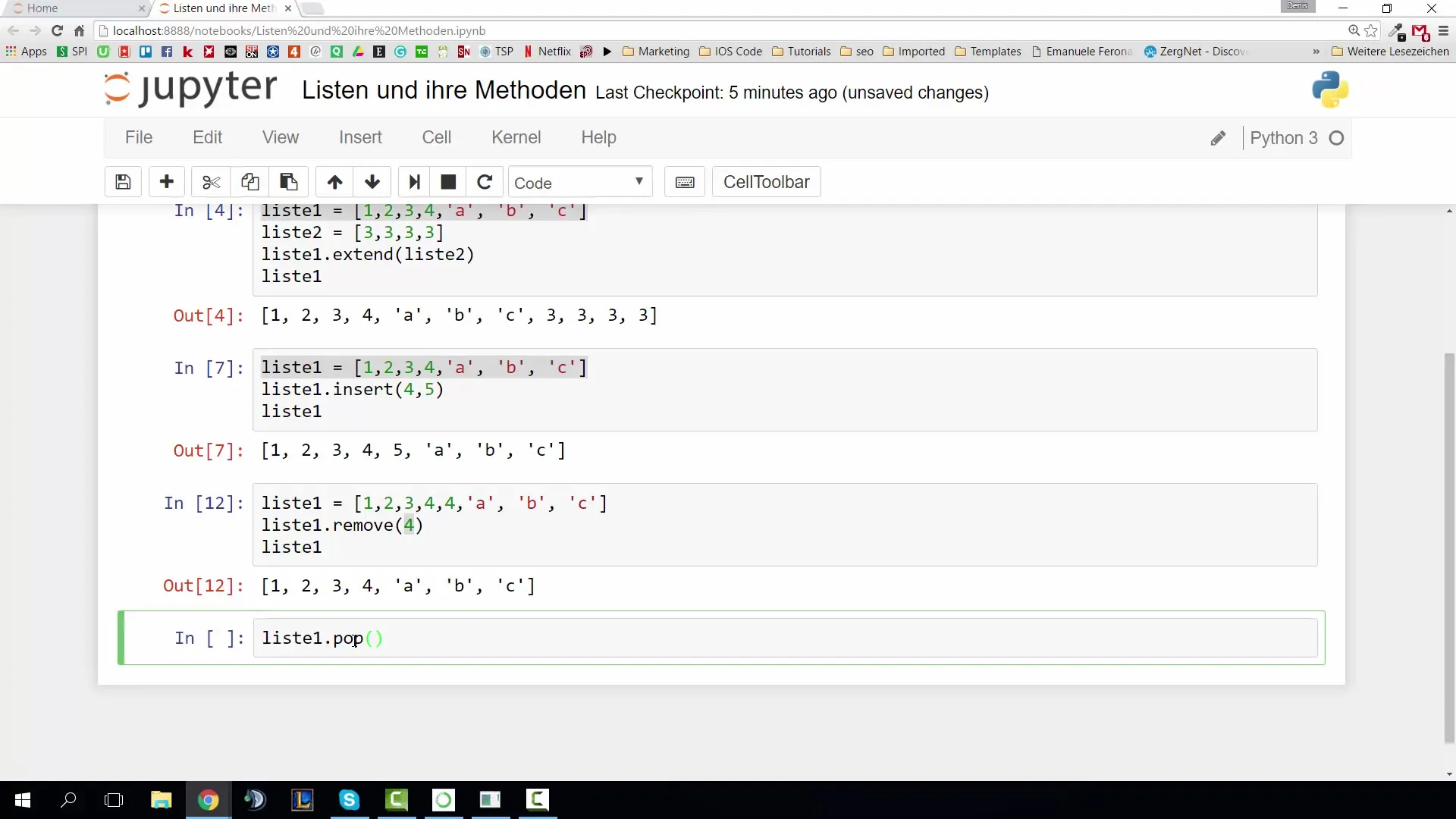Image resolution: width=1456 pixels, height=819 pixels.
Task: Click the kernel idle circle indicator
Action: coord(1337,138)
